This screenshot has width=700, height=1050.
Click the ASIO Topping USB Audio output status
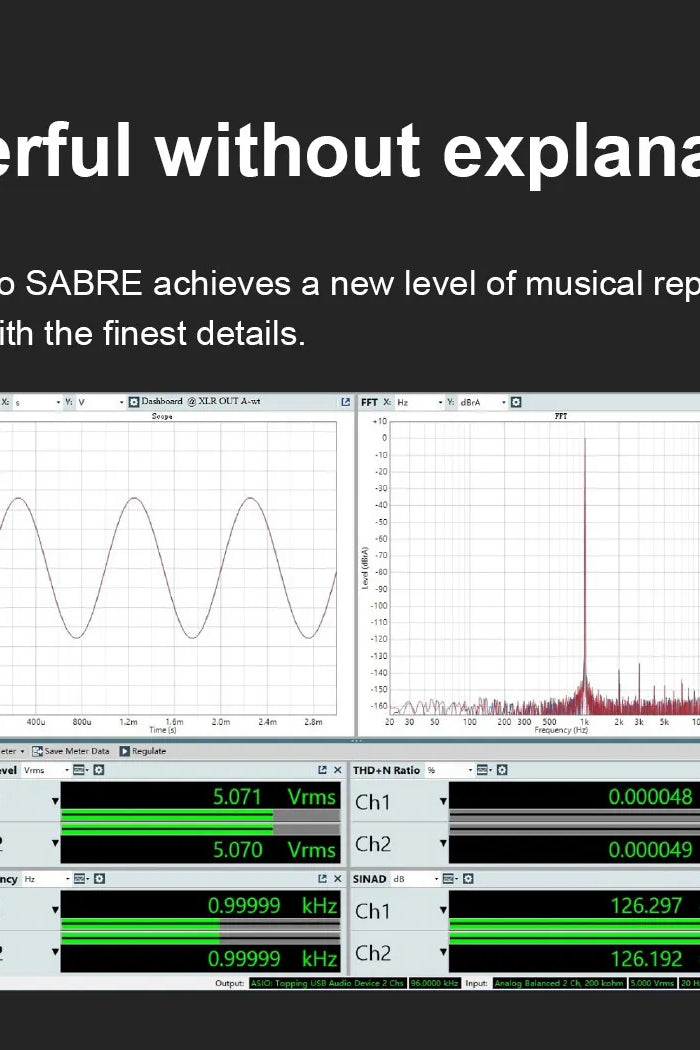(x=327, y=983)
